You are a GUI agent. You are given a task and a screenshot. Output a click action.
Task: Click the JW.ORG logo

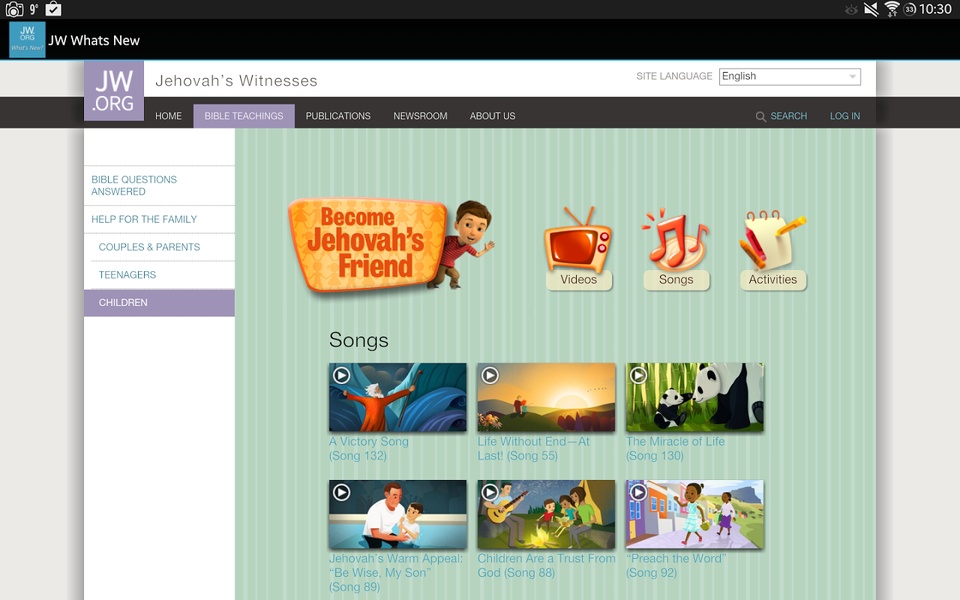click(x=114, y=91)
